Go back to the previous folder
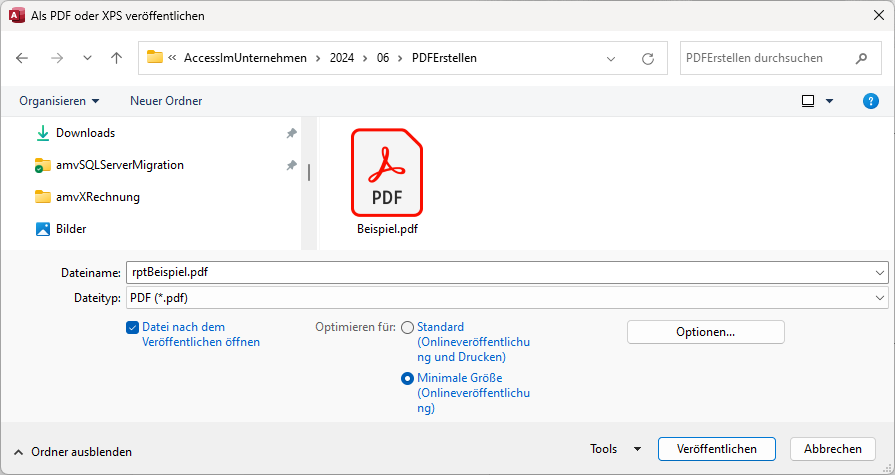The image size is (895, 475). (22, 58)
